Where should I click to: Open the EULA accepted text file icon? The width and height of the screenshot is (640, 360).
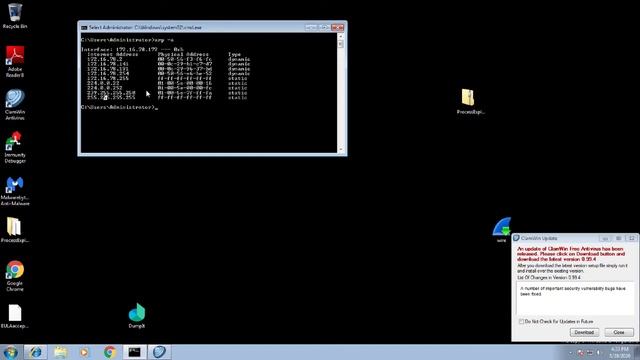coord(15,316)
